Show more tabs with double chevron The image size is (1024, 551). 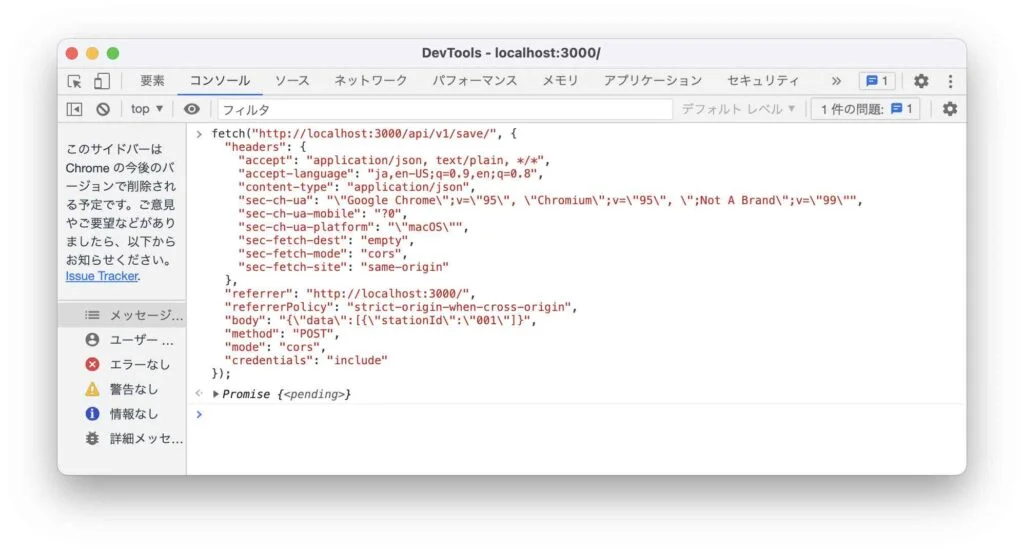tap(836, 81)
